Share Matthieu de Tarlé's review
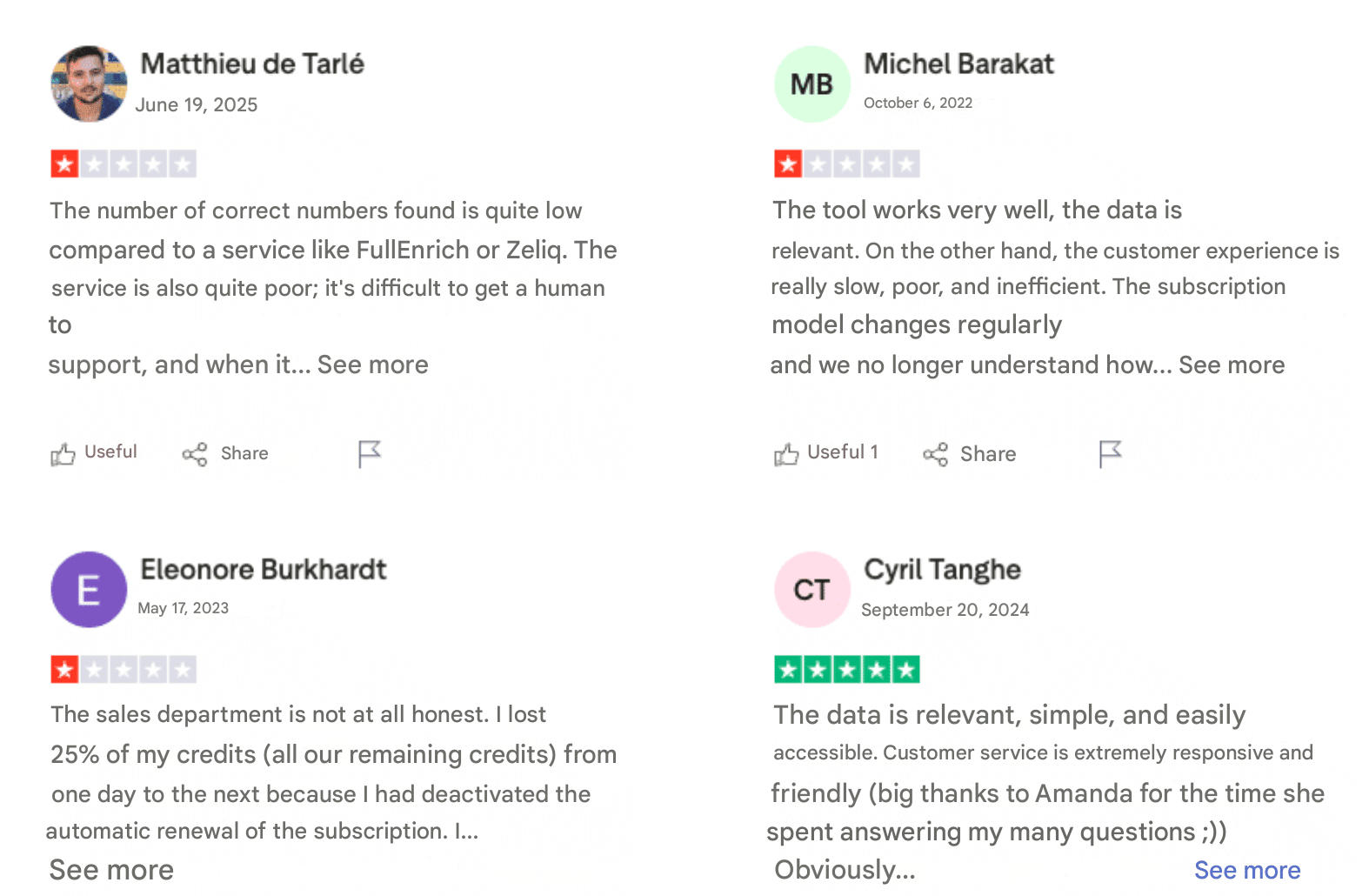This screenshot has height=896, width=1369. click(x=225, y=453)
